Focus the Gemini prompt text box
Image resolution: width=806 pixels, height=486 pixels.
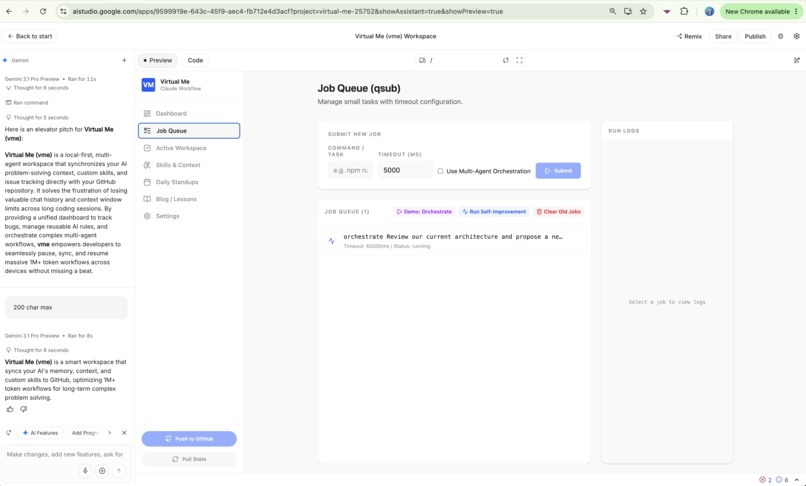coord(65,455)
